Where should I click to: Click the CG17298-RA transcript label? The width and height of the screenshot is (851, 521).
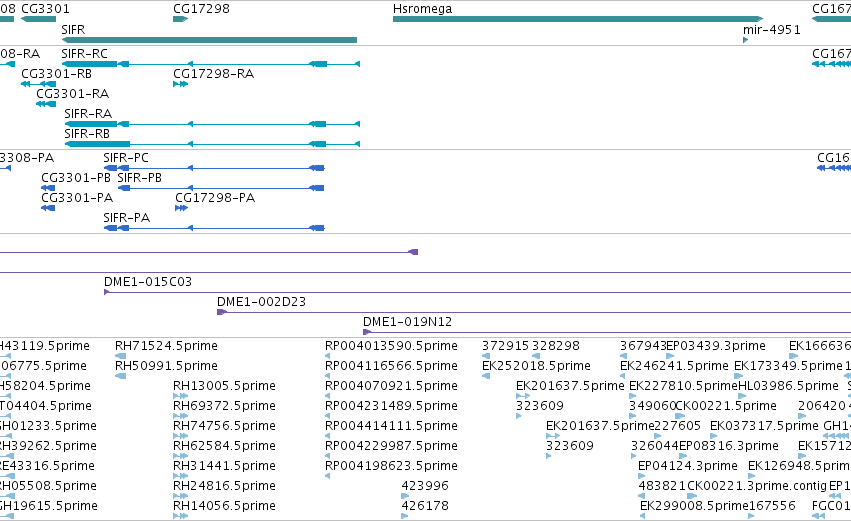click(213, 74)
